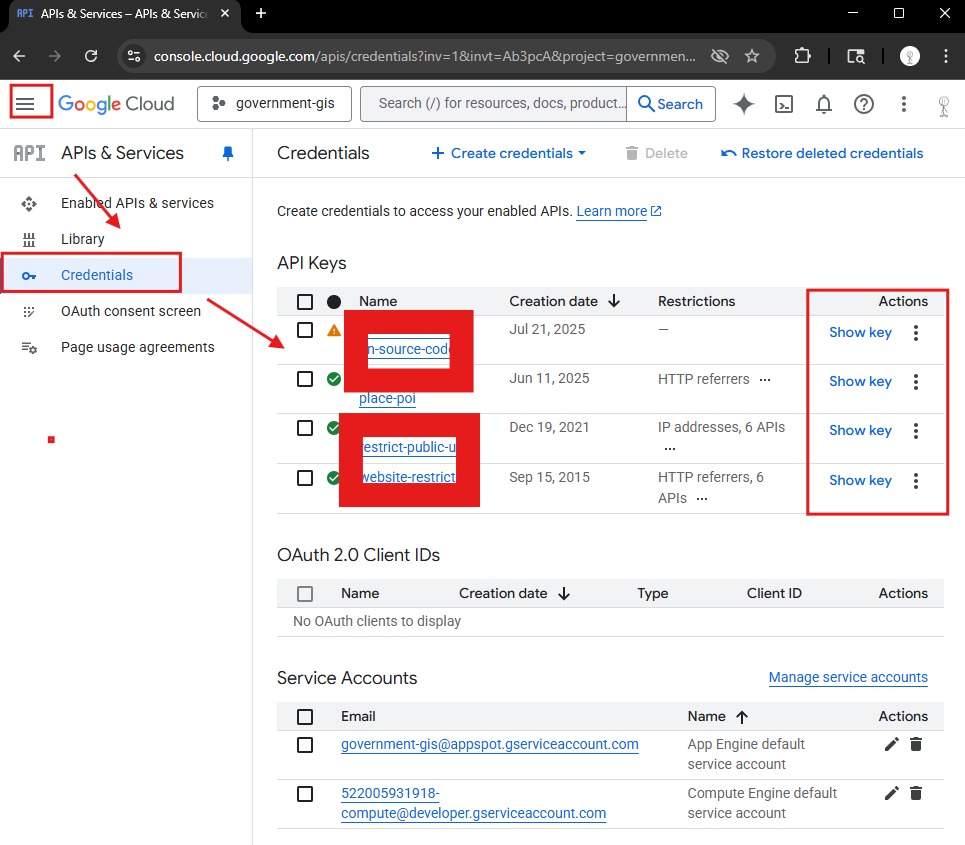Open the main navigation hamburger menu

click(25, 104)
